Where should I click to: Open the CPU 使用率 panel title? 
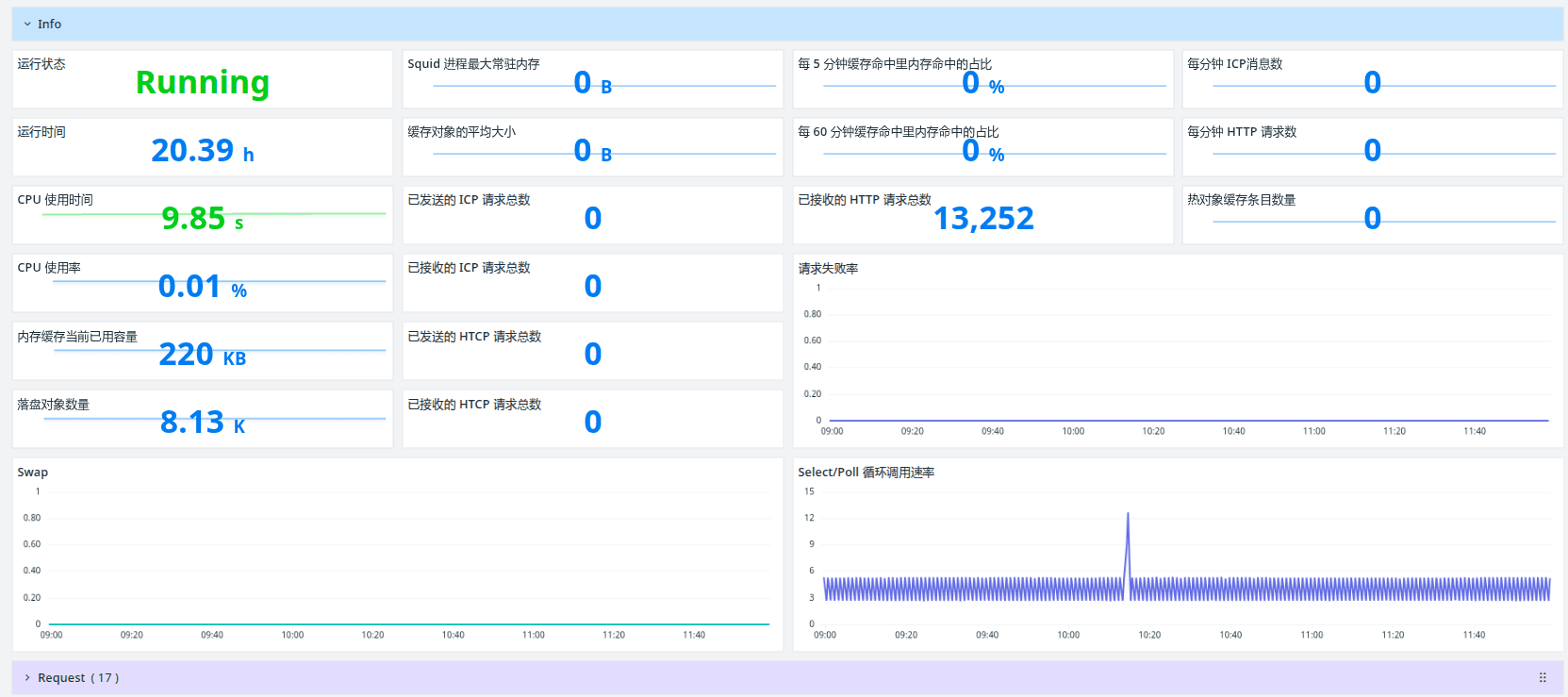click(49, 268)
